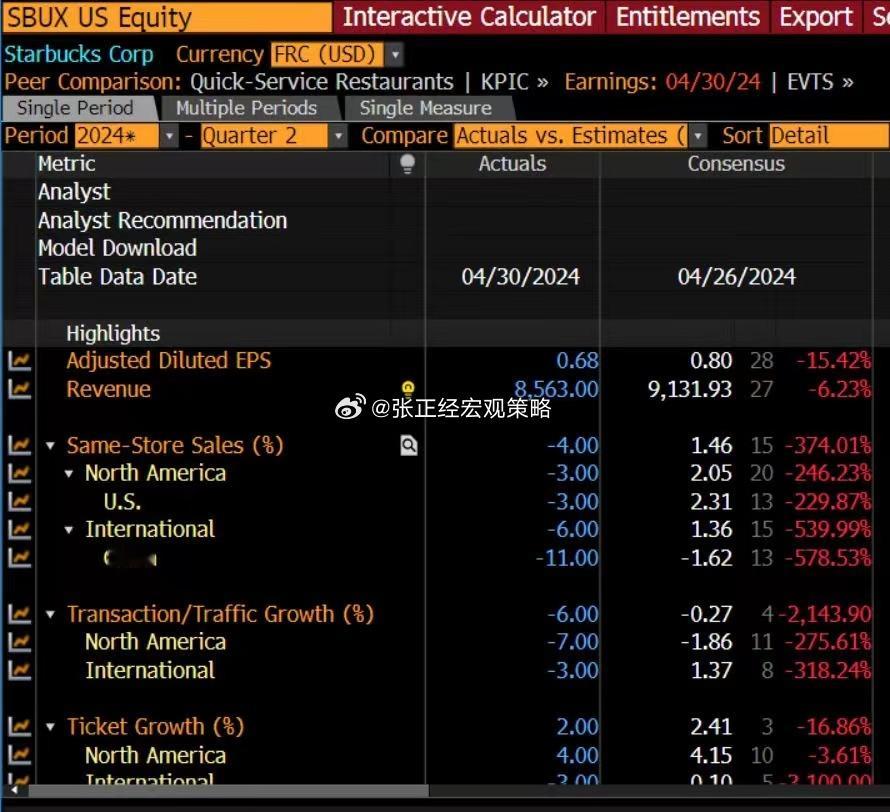890x812 pixels.
Task: Open the Interactive Calculator menu
Action: 469,17
